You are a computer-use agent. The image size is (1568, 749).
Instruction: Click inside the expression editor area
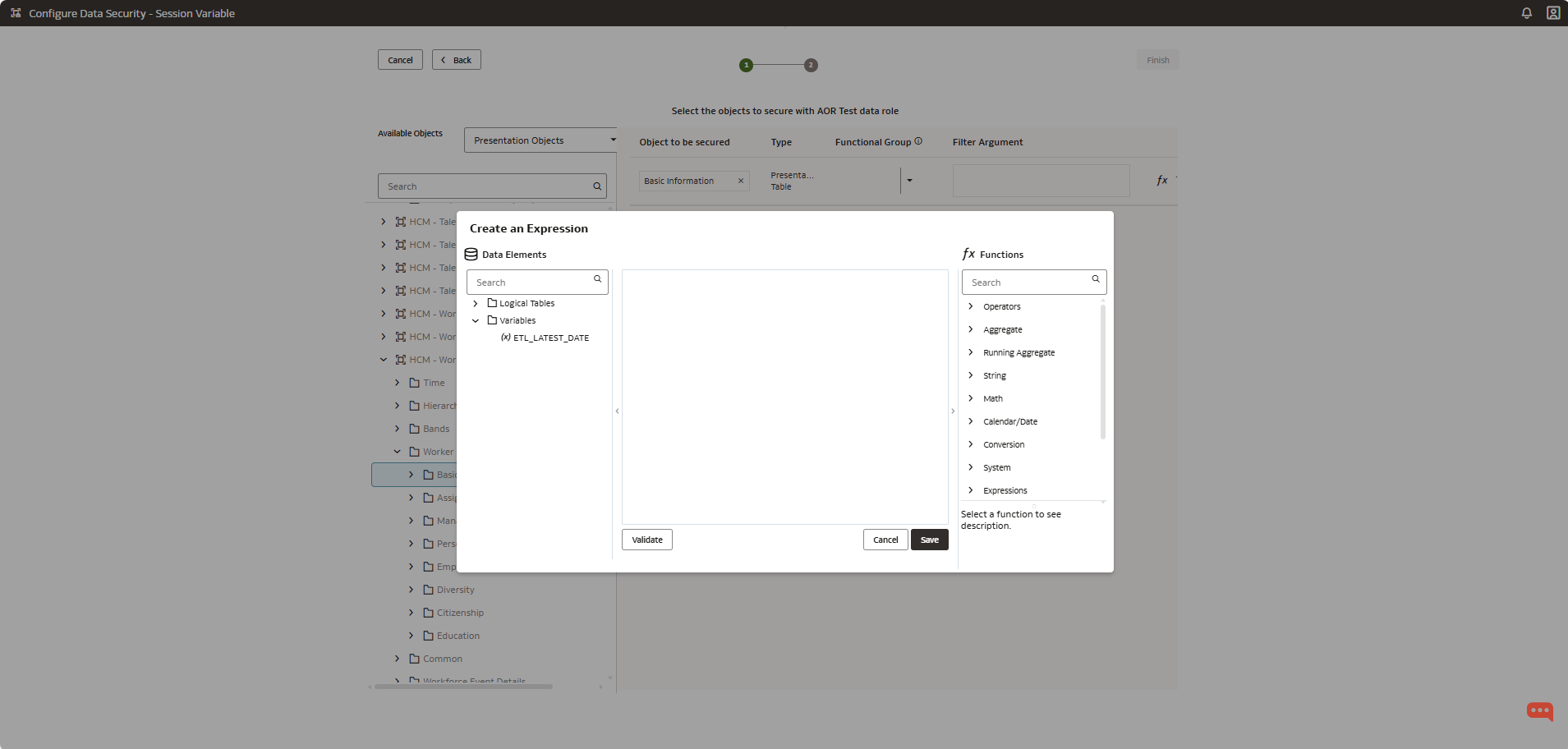(785, 397)
